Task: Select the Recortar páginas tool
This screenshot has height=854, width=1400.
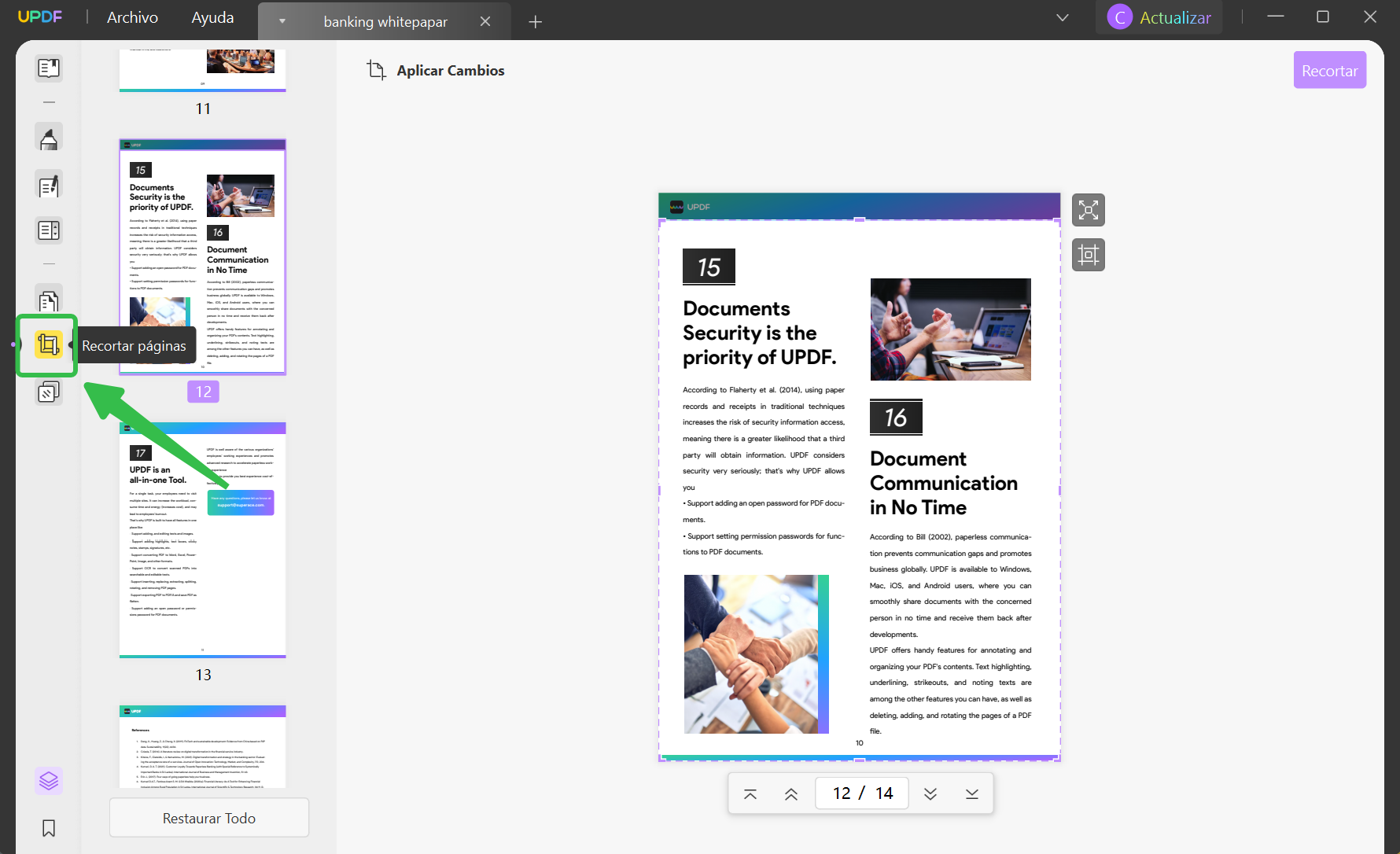Action: pyautogui.click(x=48, y=344)
